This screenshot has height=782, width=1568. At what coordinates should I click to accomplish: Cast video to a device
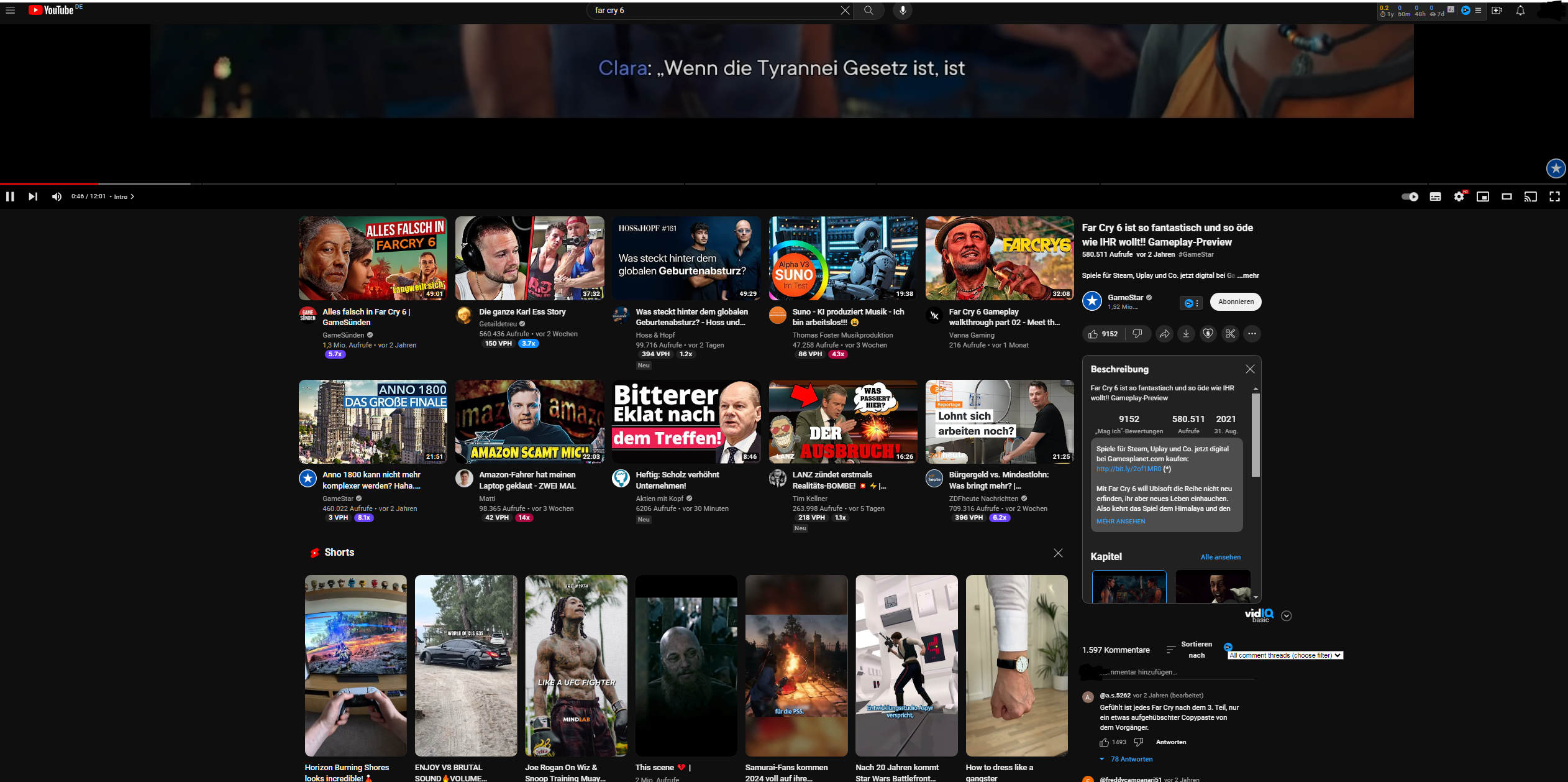pos(1530,196)
